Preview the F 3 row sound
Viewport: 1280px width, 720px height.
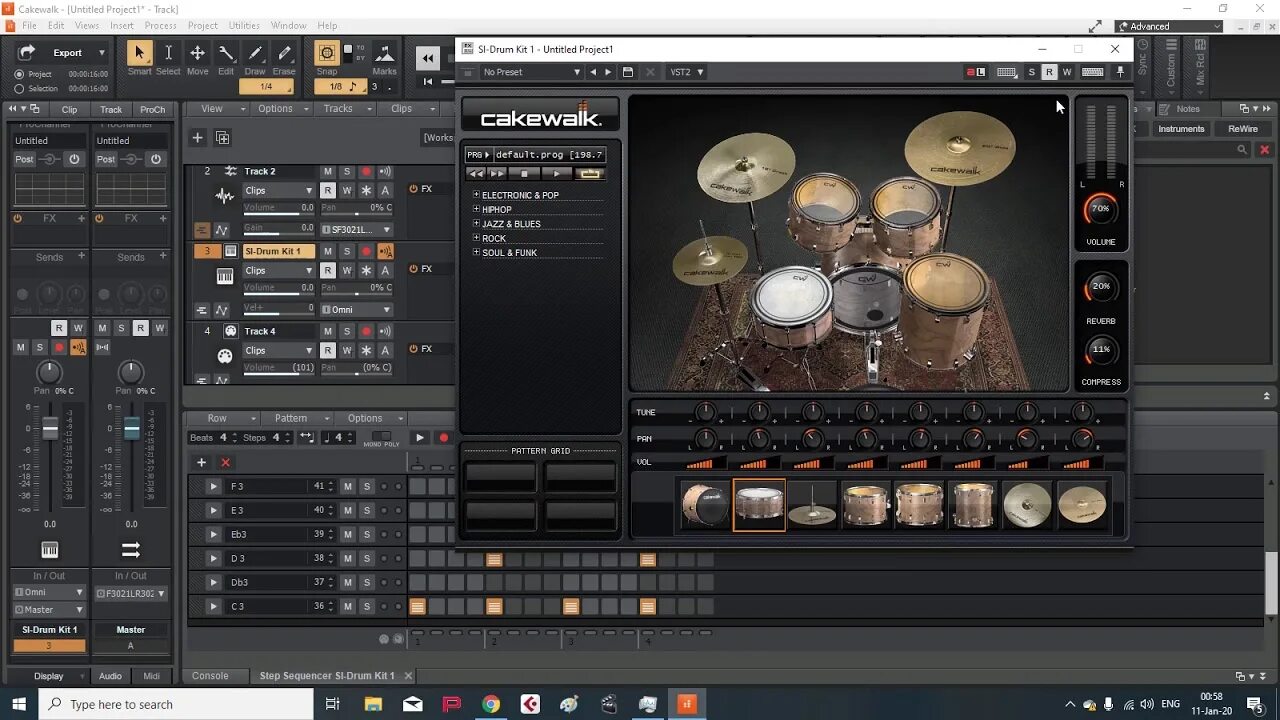pyautogui.click(x=213, y=486)
